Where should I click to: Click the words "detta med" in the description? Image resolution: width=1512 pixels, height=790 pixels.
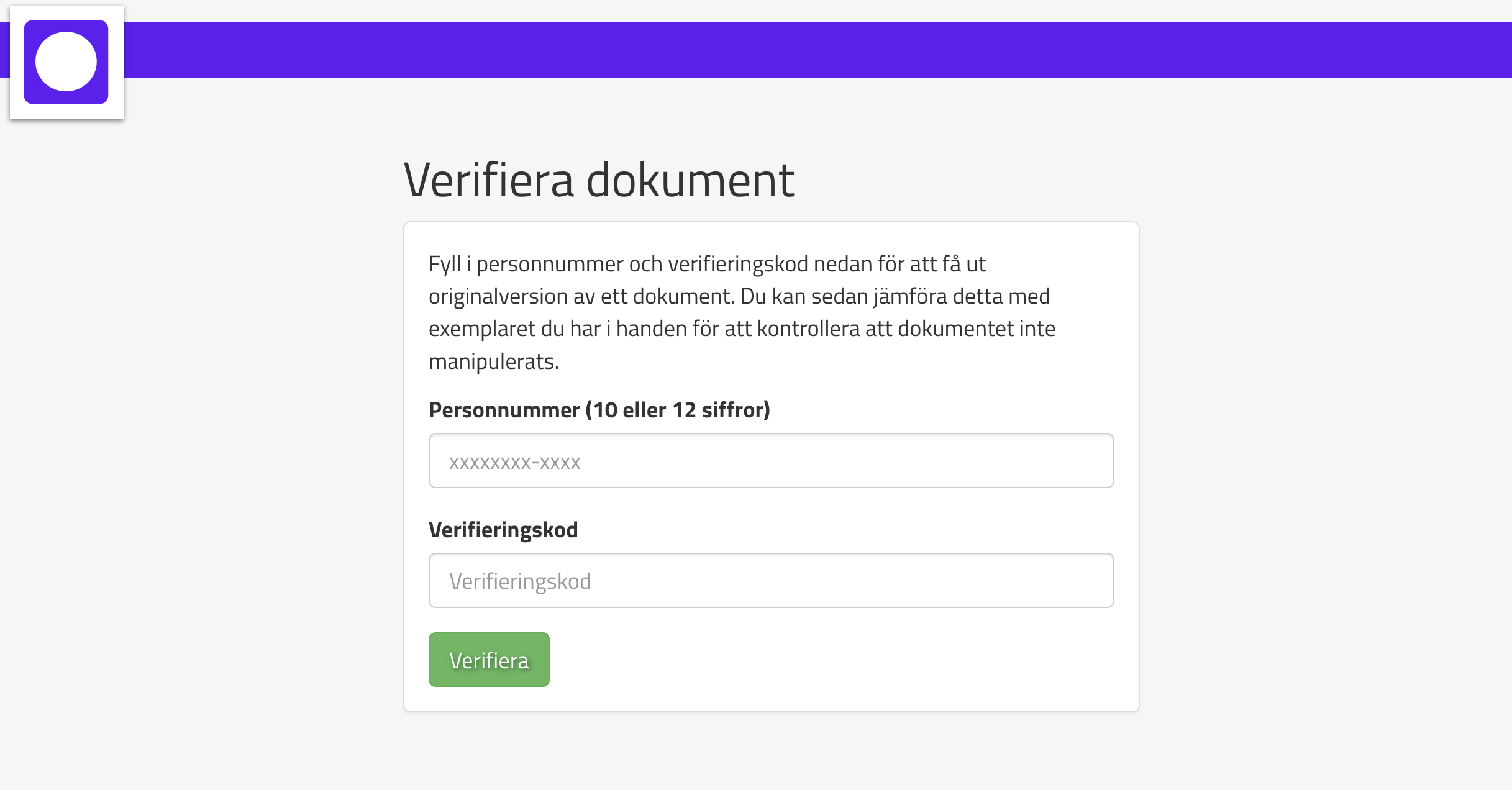click(1001, 296)
